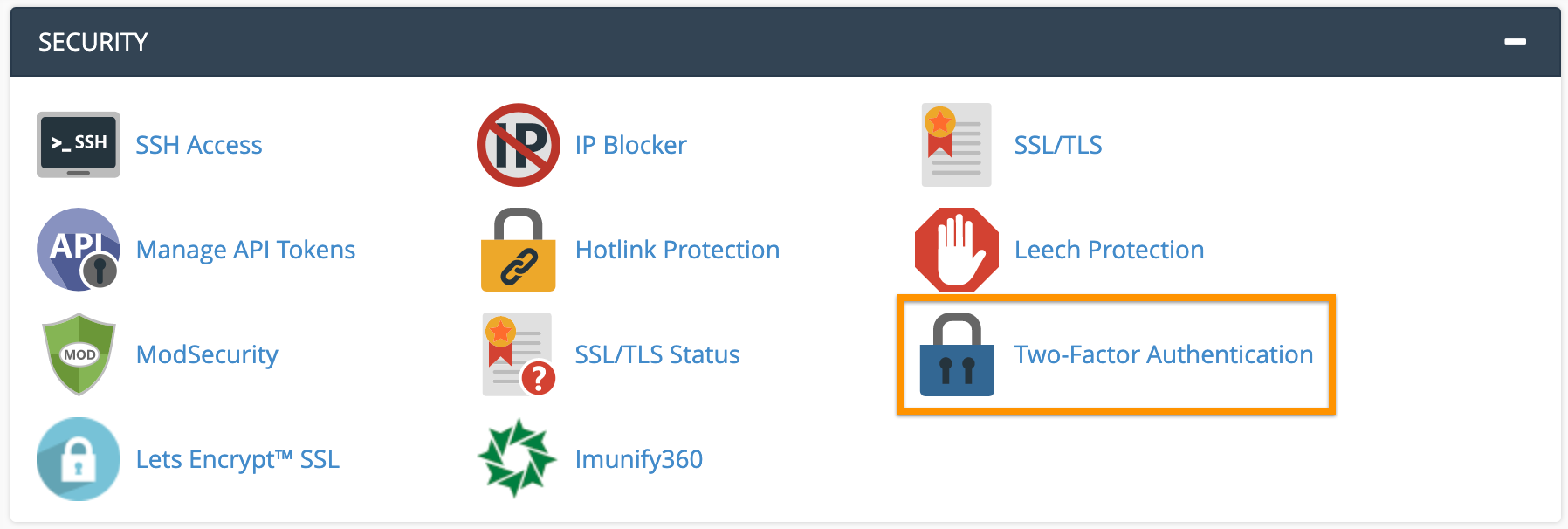Open the Two-Factor Authentication link
The image size is (1568, 529).
click(x=1162, y=354)
